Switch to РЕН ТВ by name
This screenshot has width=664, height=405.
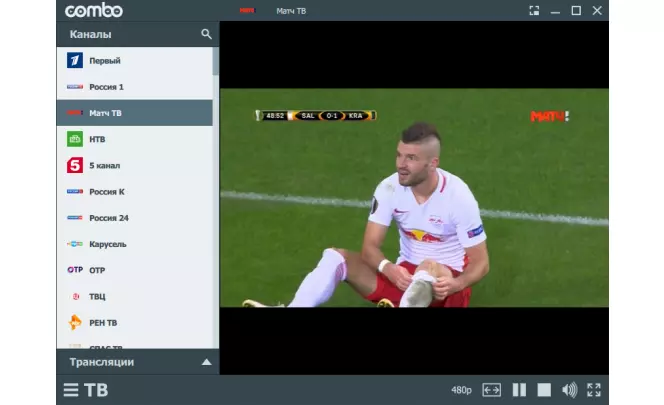tap(103, 323)
